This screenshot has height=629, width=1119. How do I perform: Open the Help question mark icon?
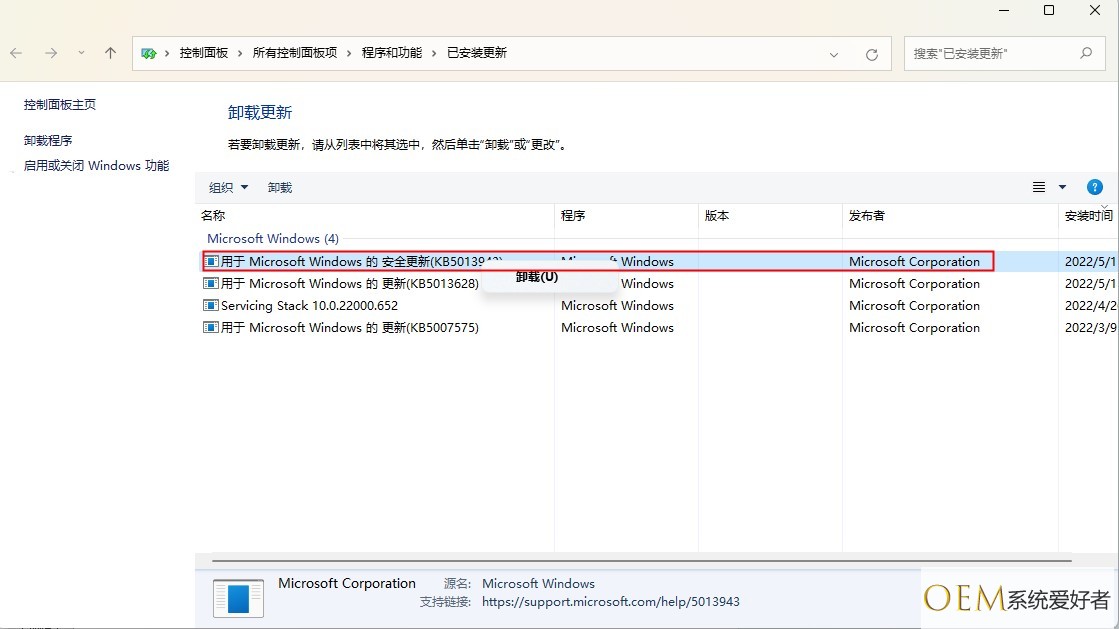pyautogui.click(x=1094, y=187)
